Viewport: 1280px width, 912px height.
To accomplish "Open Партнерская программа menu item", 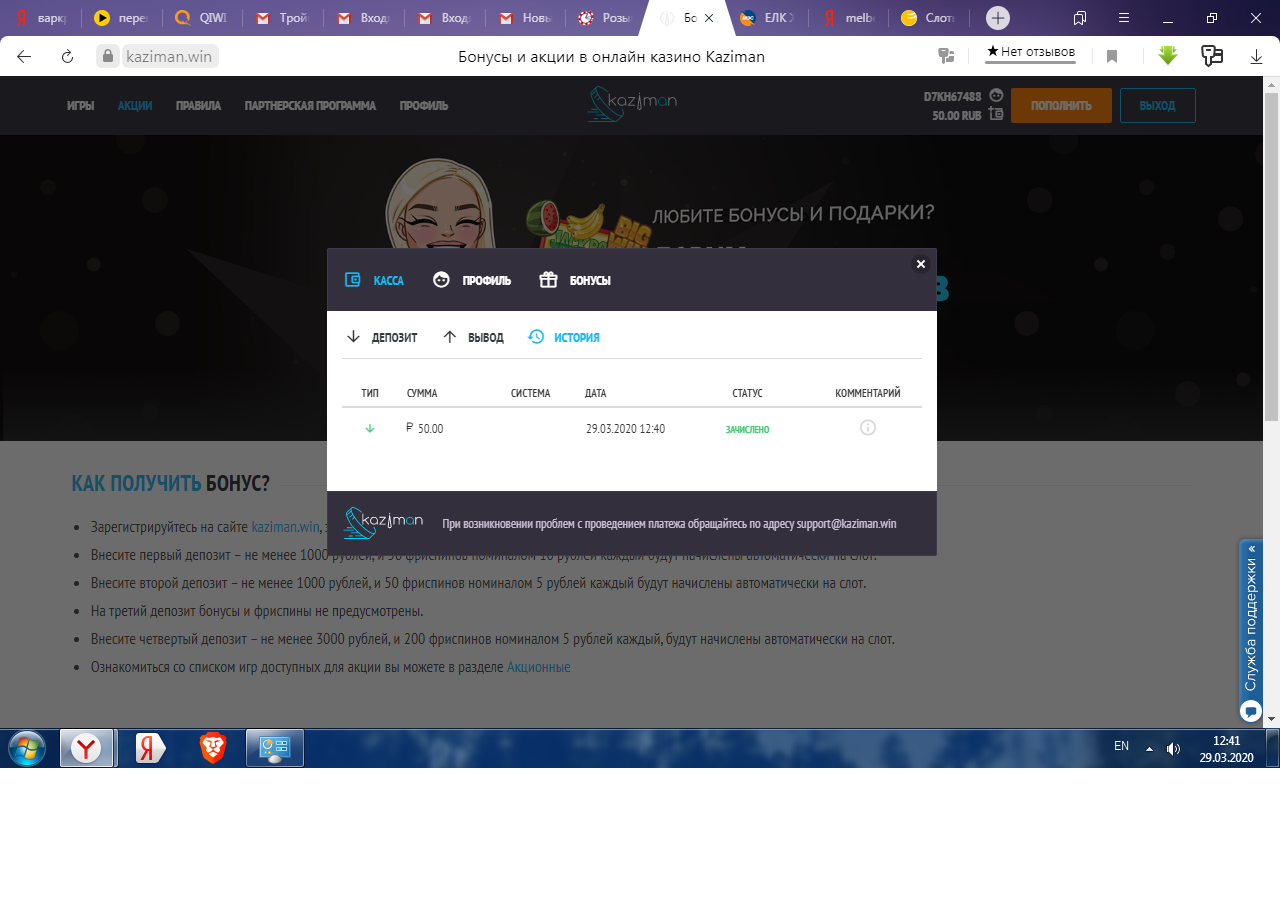I will pos(310,105).
